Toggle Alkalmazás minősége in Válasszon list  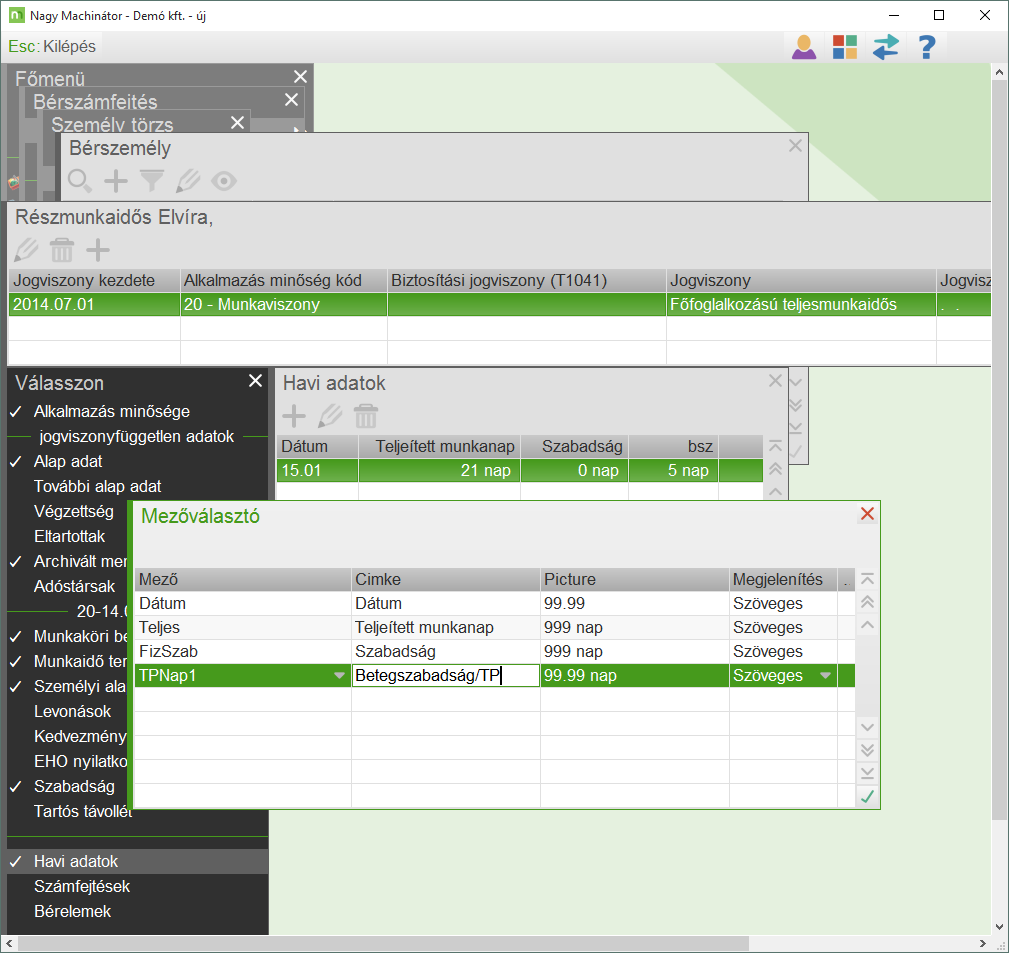tap(111, 411)
